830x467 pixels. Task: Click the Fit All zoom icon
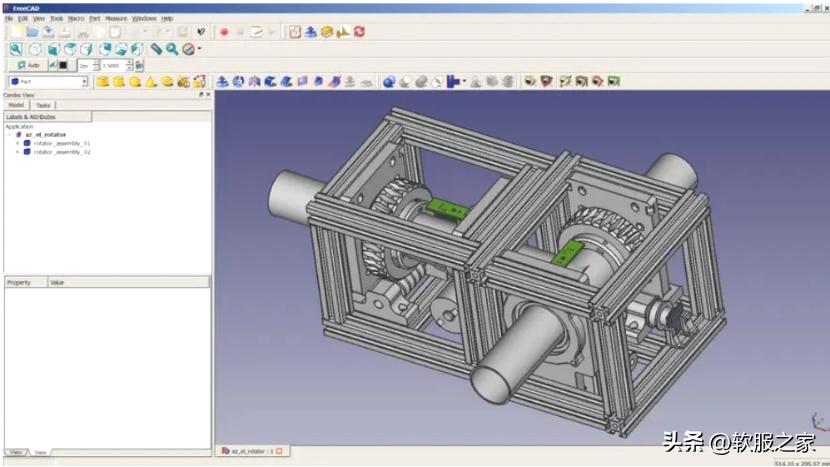coord(16,48)
